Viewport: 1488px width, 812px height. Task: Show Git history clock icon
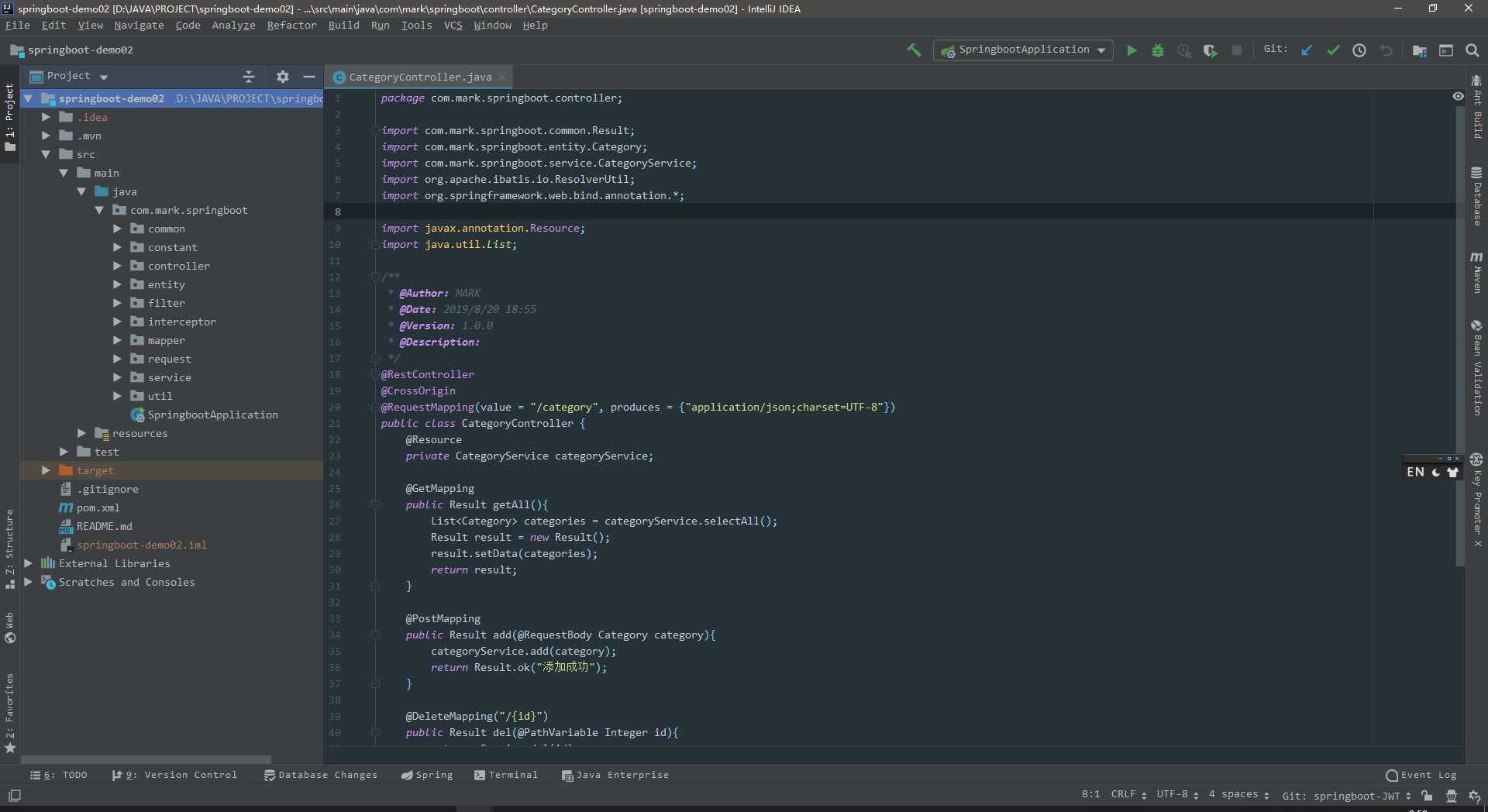(1359, 50)
